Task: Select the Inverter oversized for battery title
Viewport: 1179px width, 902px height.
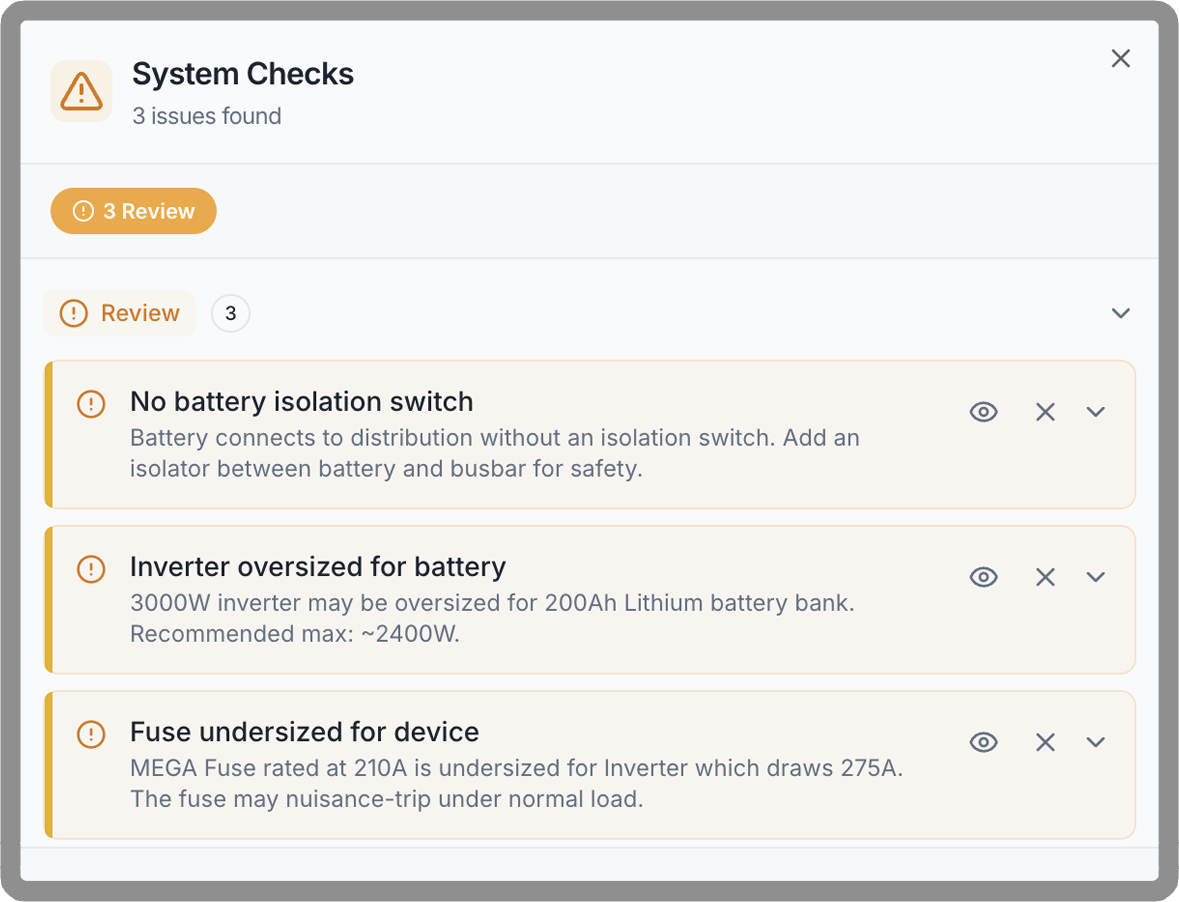Action: [318, 567]
